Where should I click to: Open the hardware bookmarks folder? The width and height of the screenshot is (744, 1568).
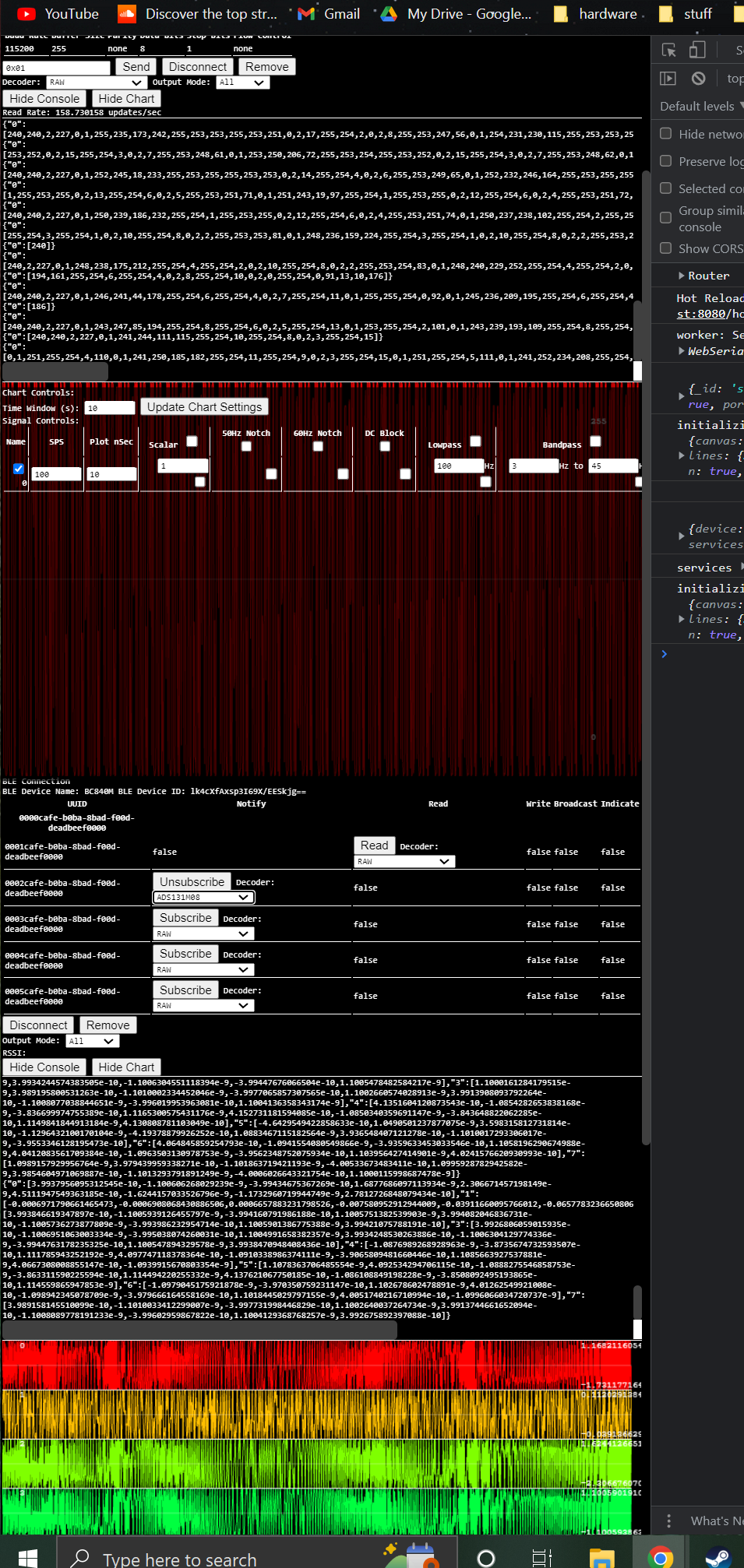pyautogui.click(x=595, y=13)
